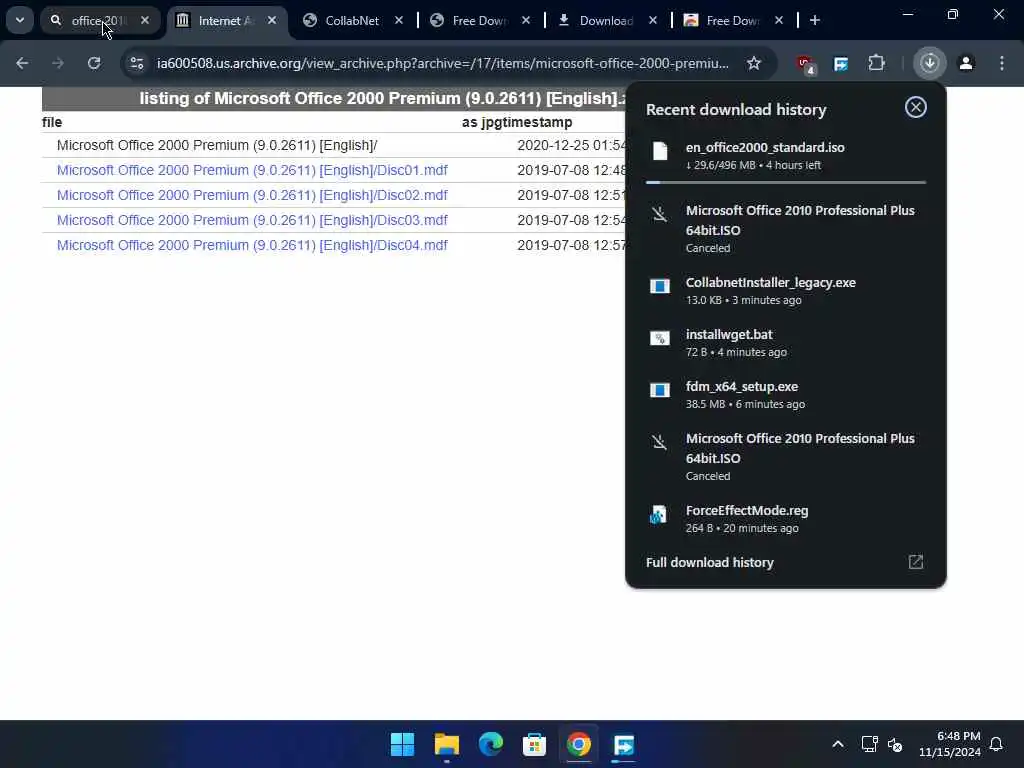
Task: Click the open-in-new-tab icon for download history
Action: 916,562
